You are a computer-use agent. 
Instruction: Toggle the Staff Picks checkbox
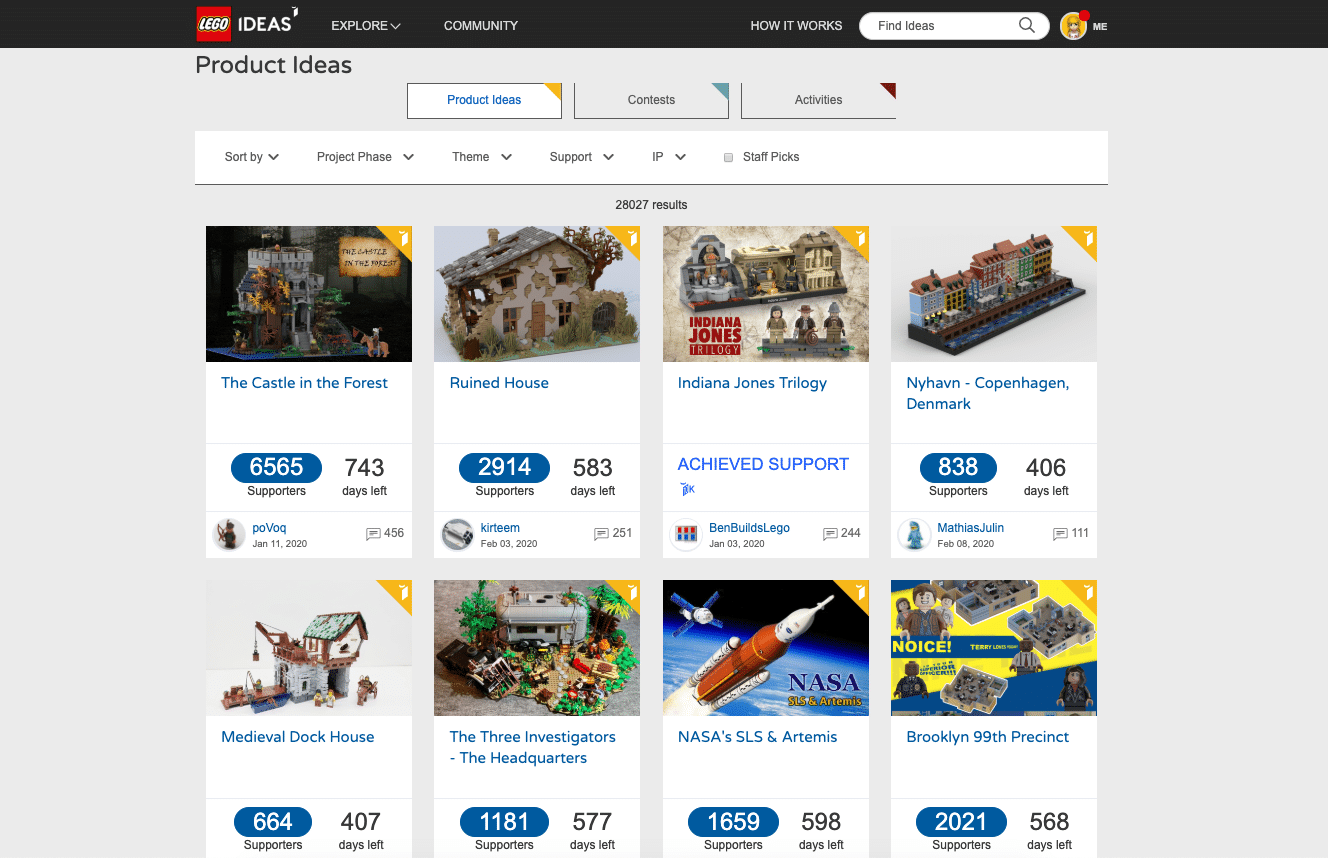click(728, 157)
